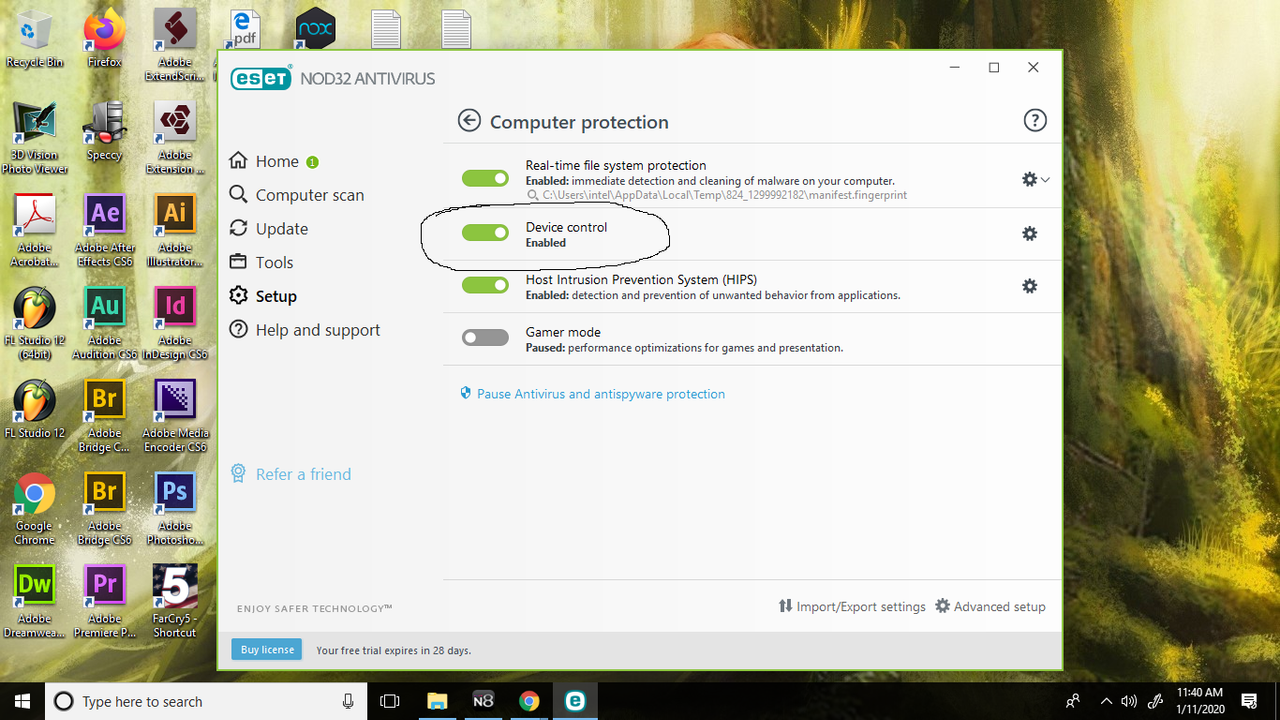Click the taskbar search box

tap(206, 701)
